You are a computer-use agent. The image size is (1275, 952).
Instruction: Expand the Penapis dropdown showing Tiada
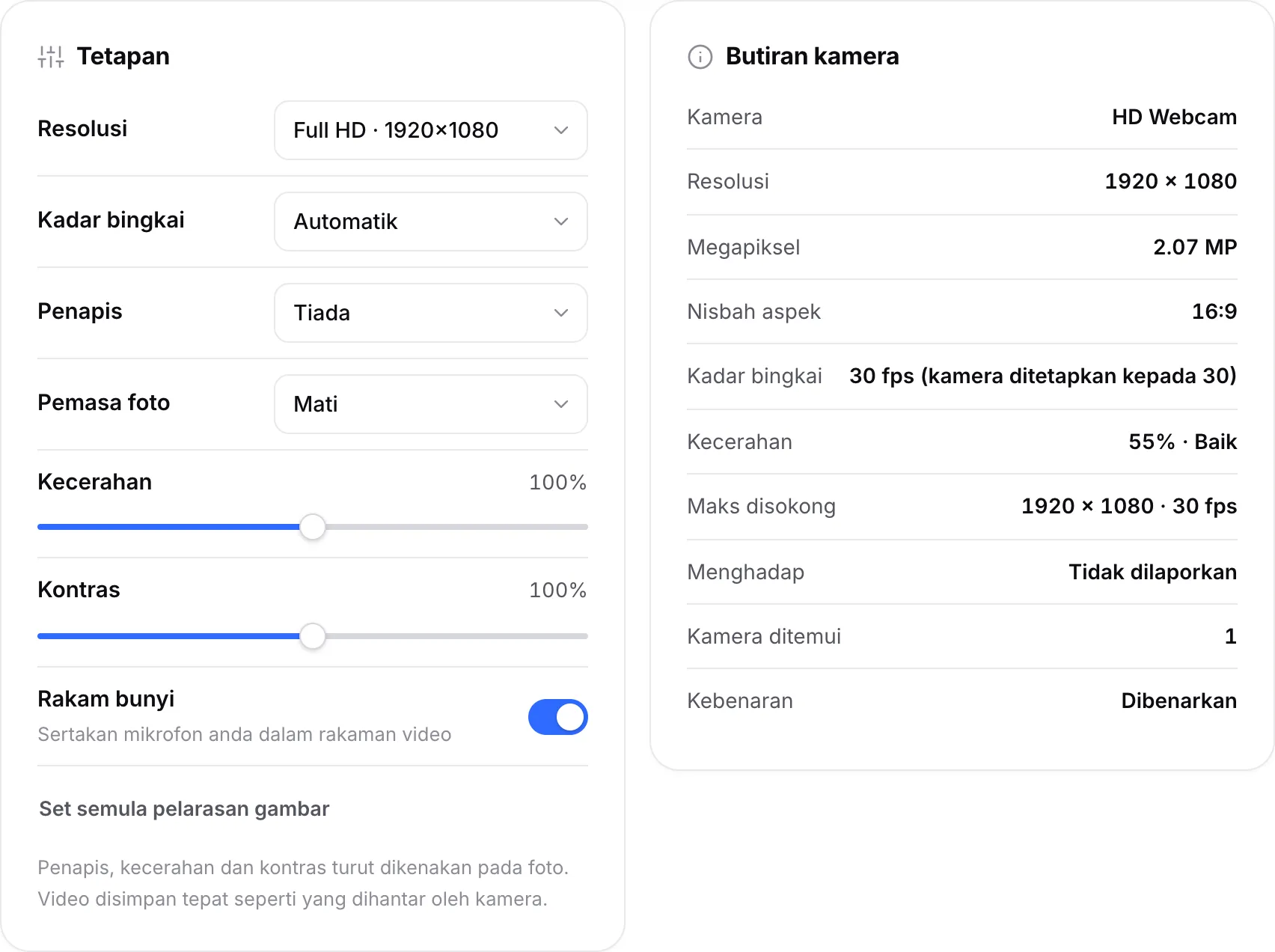click(431, 313)
